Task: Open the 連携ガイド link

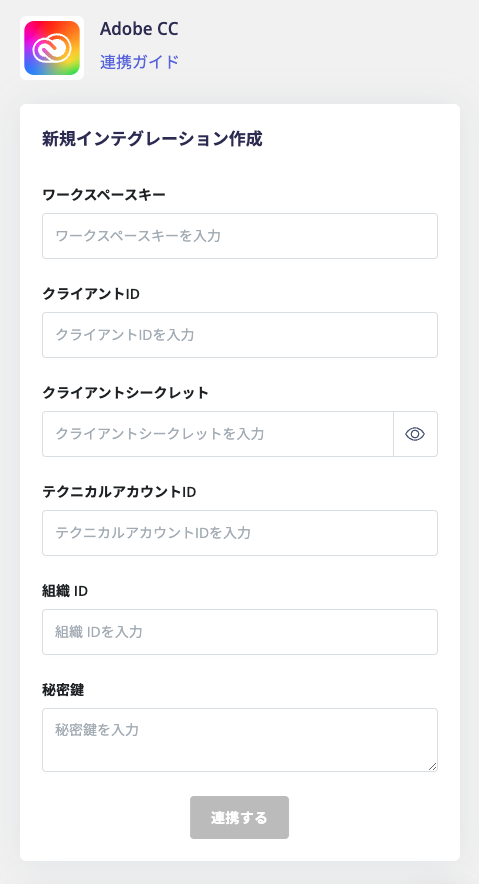Action: tap(139, 62)
